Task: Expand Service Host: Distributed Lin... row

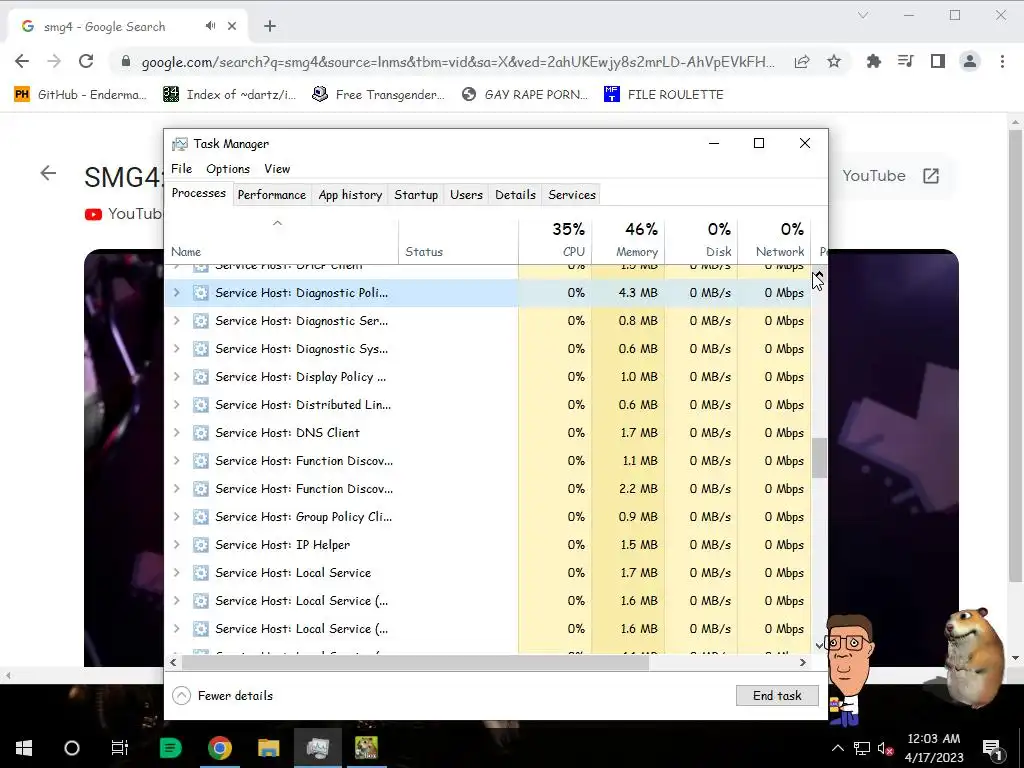Action: tap(176, 405)
